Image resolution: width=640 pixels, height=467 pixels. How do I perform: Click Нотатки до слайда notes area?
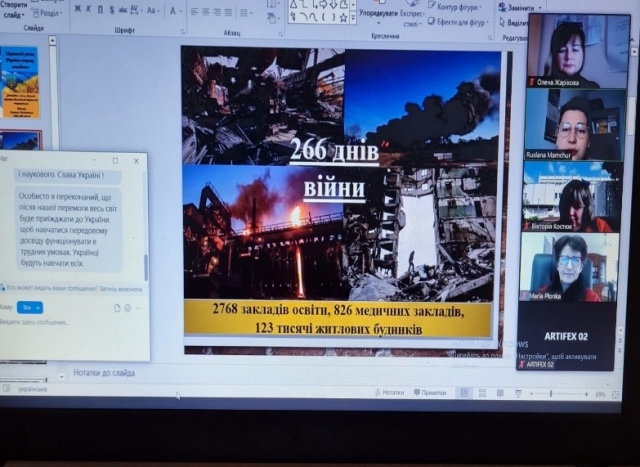click(104, 373)
